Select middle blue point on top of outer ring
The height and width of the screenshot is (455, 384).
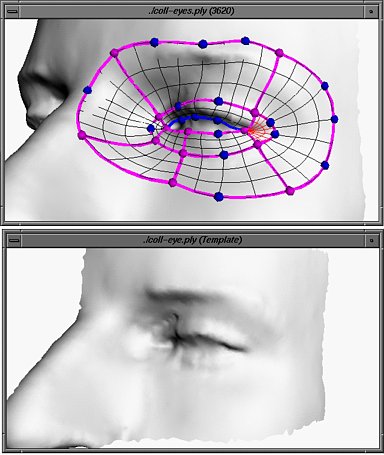click(203, 44)
